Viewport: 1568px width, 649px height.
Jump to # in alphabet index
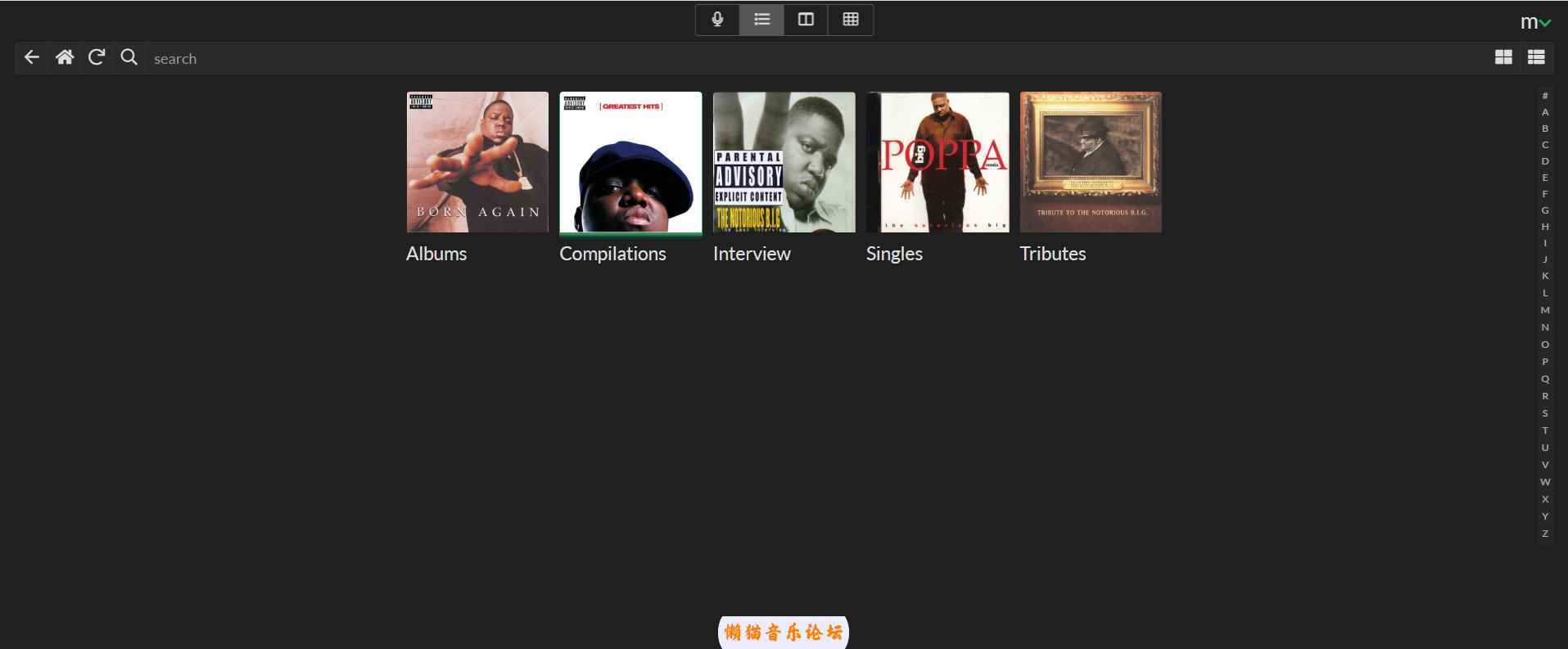(x=1545, y=96)
